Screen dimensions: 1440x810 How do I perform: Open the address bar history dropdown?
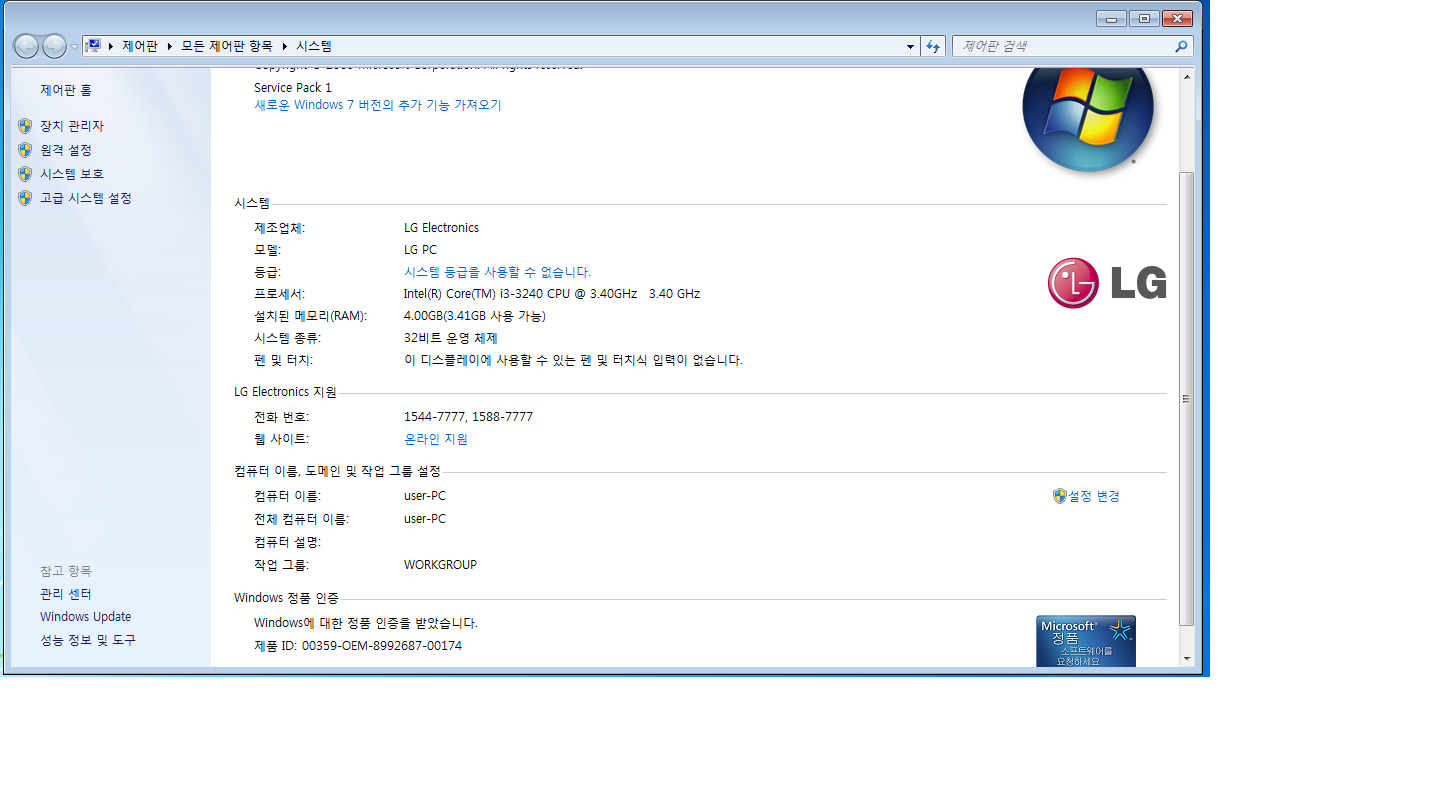tap(910, 46)
